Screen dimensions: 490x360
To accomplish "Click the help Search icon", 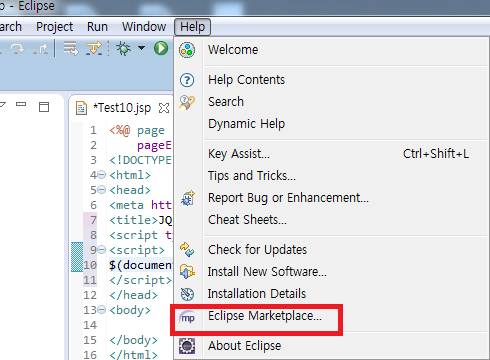I will (x=187, y=102).
